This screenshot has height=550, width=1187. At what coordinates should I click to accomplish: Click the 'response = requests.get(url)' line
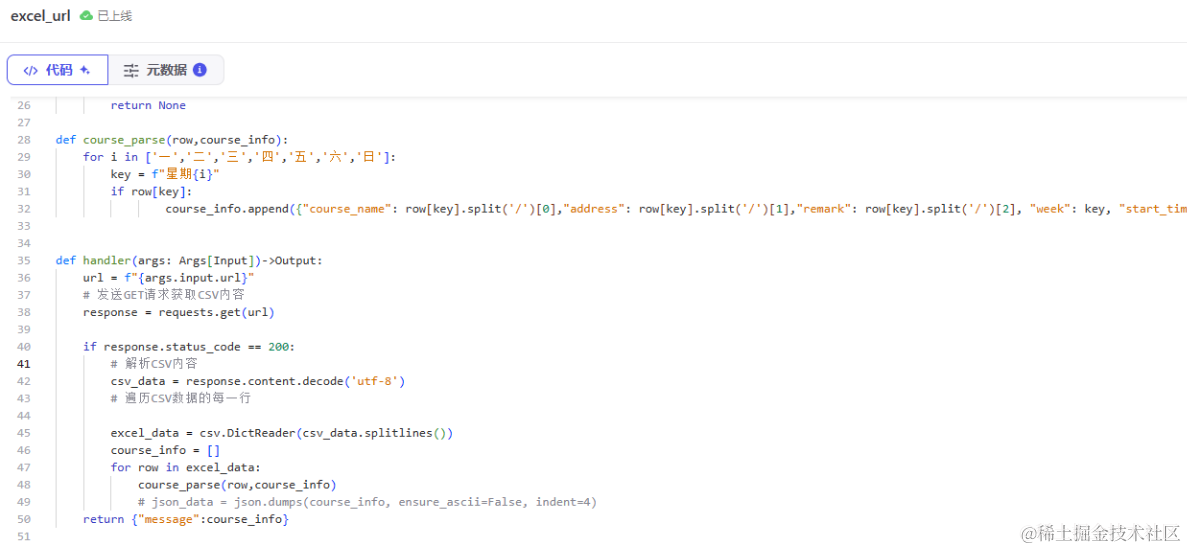179,312
